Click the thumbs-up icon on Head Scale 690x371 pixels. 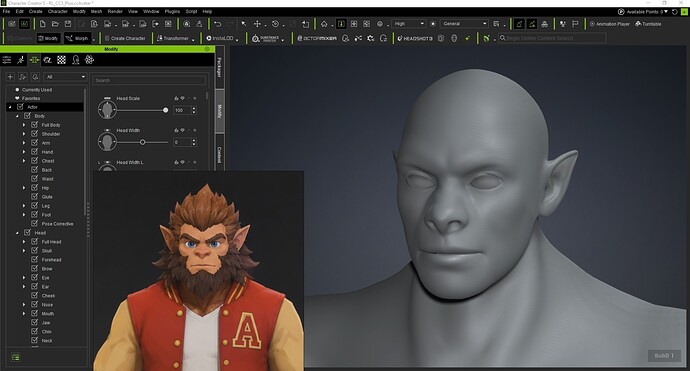[x=176, y=98]
